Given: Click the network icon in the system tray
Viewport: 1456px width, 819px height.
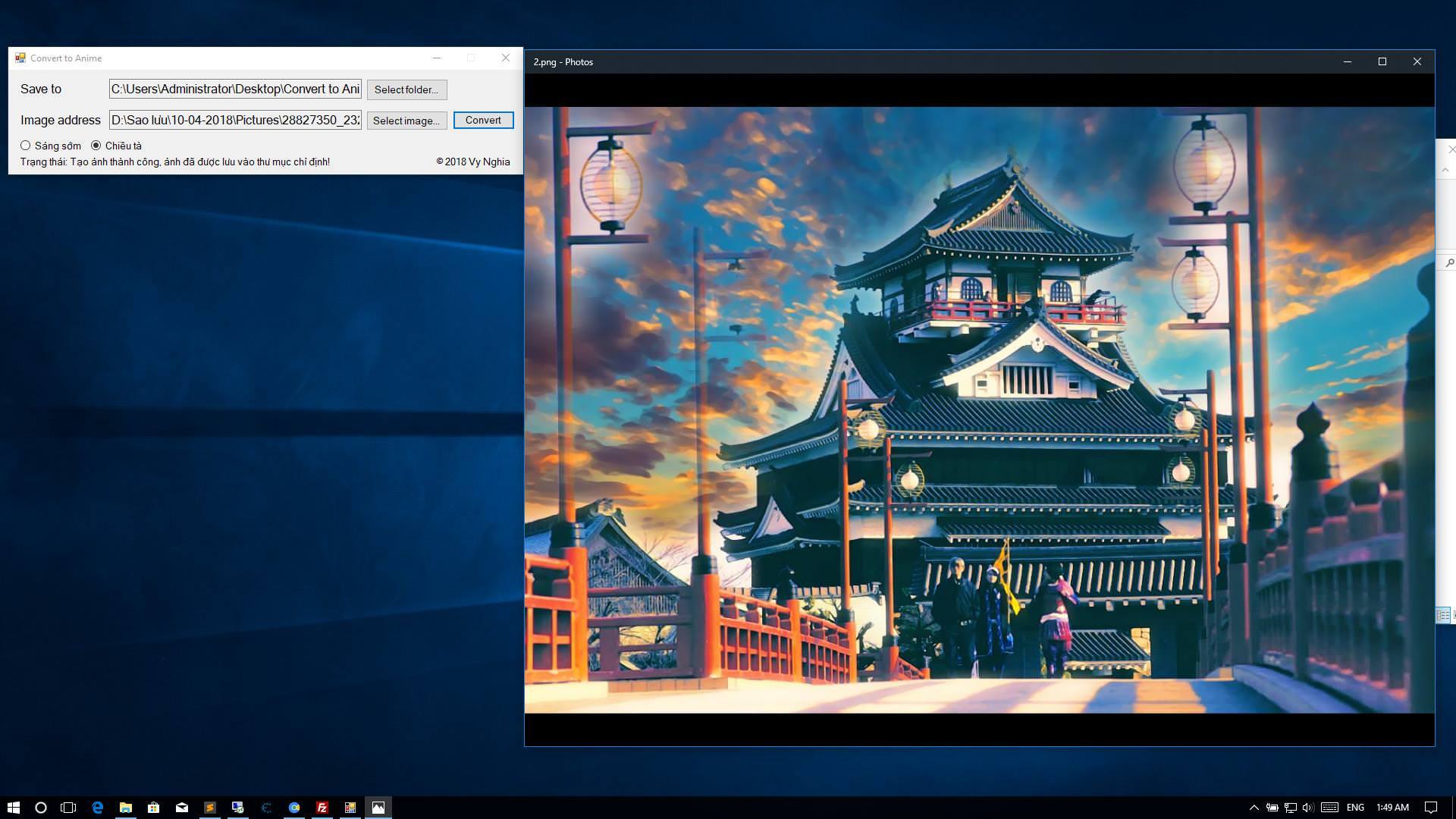Looking at the screenshot, I should [1291, 807].
